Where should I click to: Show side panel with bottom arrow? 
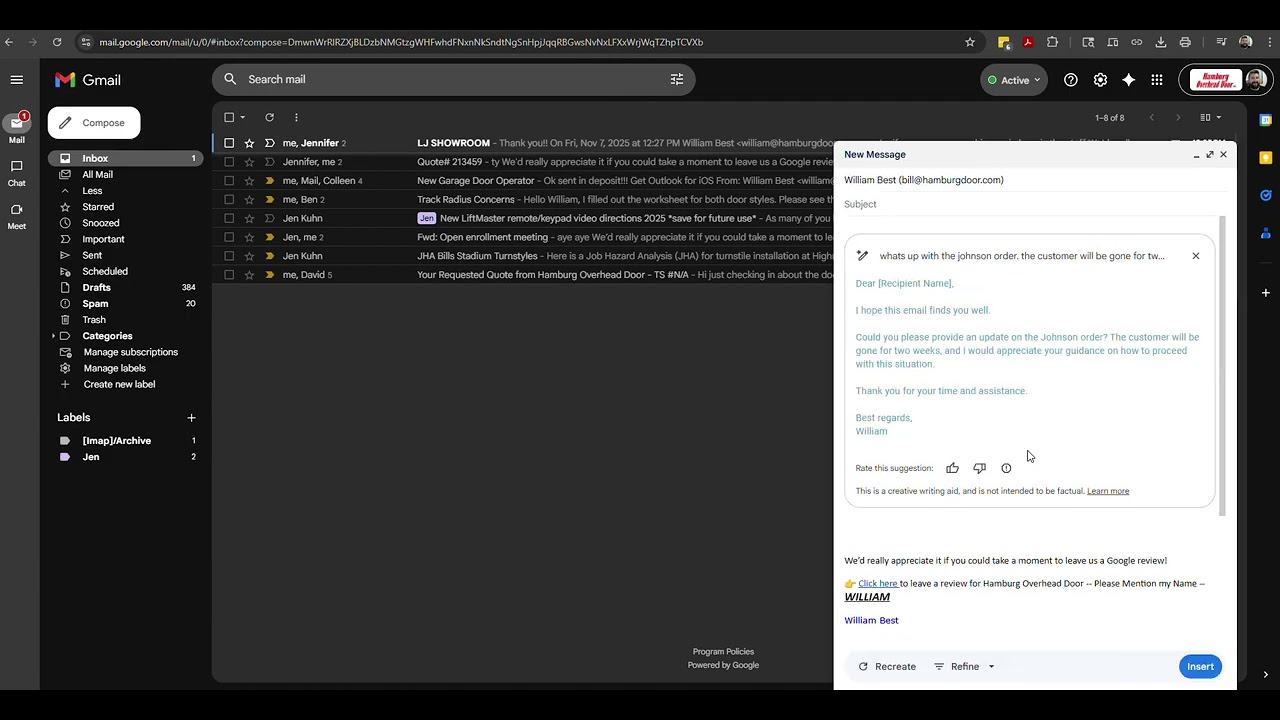coord(1266,675)
